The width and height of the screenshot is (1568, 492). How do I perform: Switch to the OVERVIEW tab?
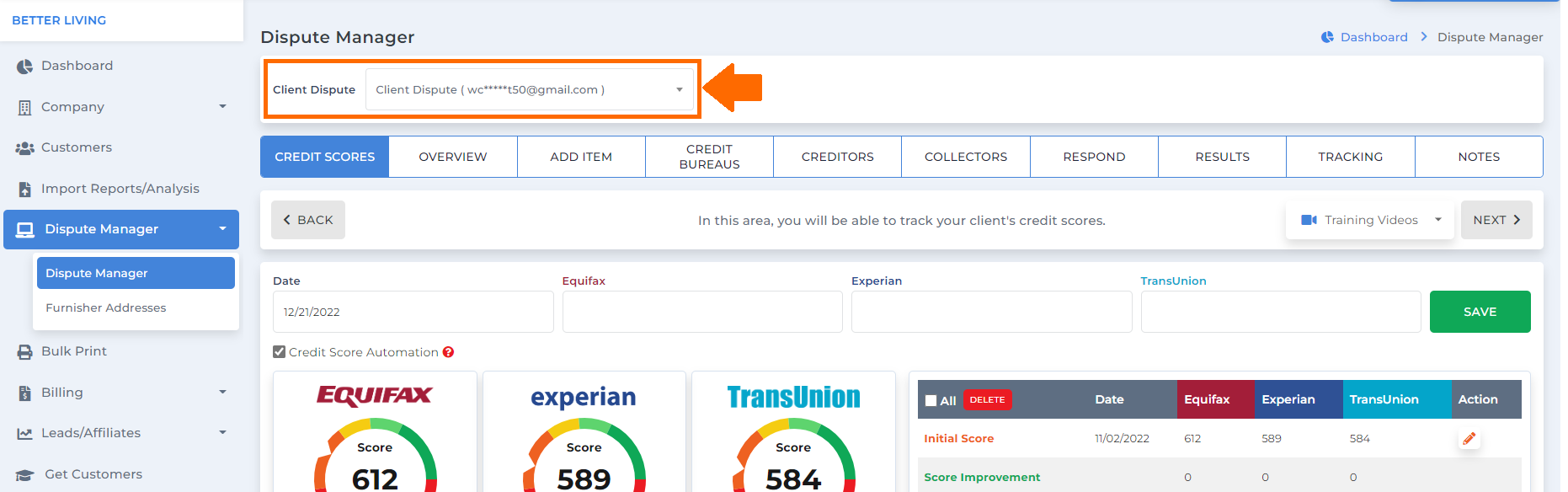(x=453, y=157)
